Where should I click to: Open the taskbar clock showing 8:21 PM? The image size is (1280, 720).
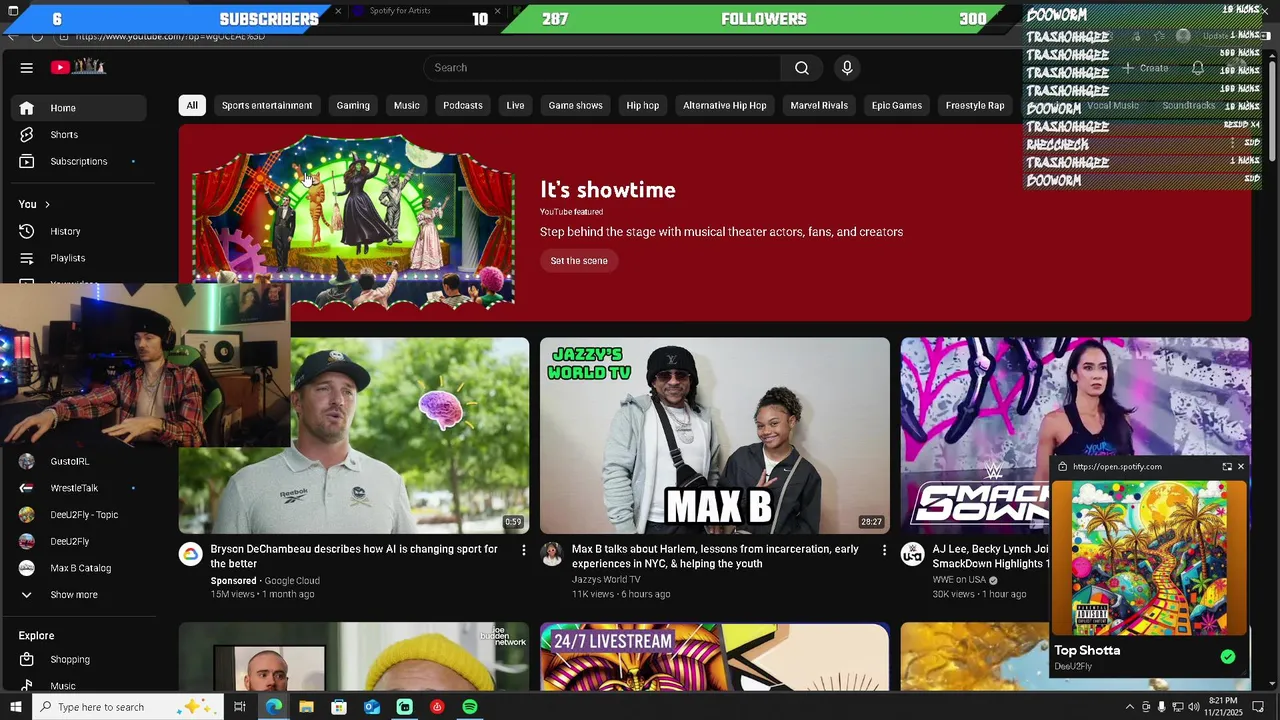(1223, 707)
